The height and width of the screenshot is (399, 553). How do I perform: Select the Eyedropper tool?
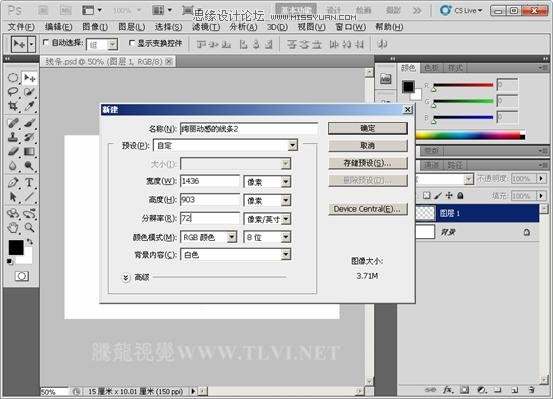(x=29, y=106)
